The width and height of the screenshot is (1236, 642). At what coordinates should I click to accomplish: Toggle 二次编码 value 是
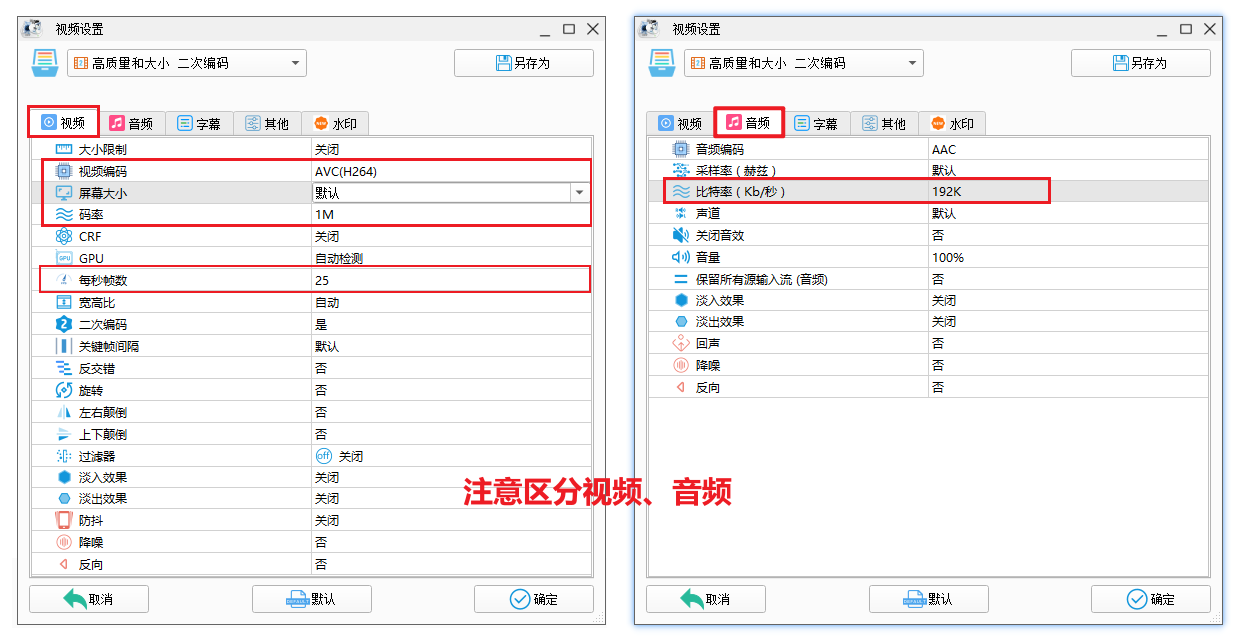321,324
